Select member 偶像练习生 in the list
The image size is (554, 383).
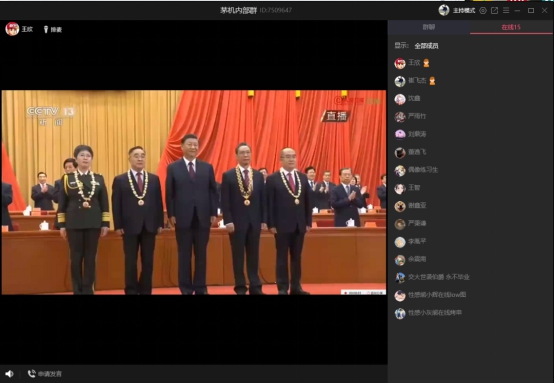471,170
